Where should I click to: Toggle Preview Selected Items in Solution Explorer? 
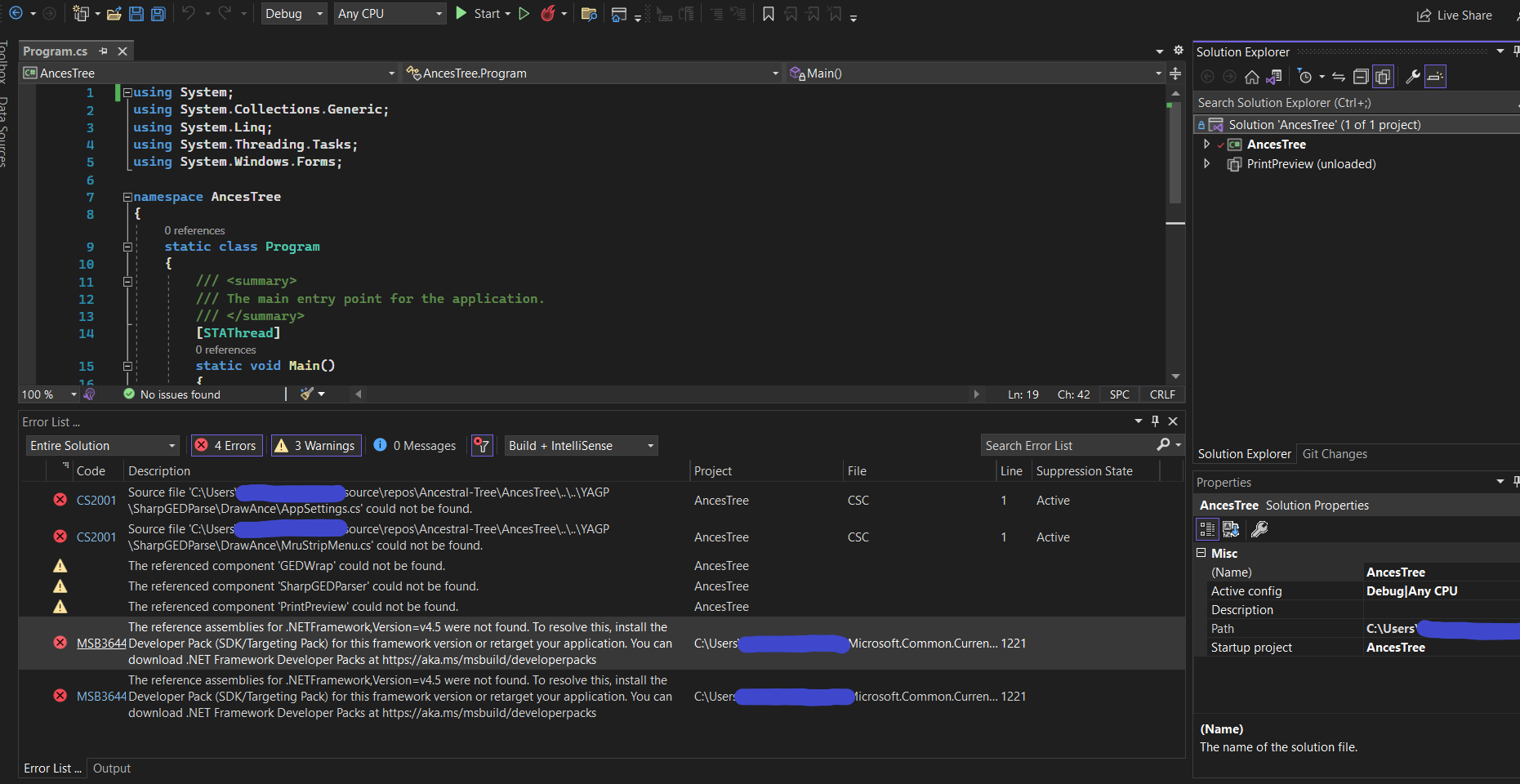pos(1435,77)
